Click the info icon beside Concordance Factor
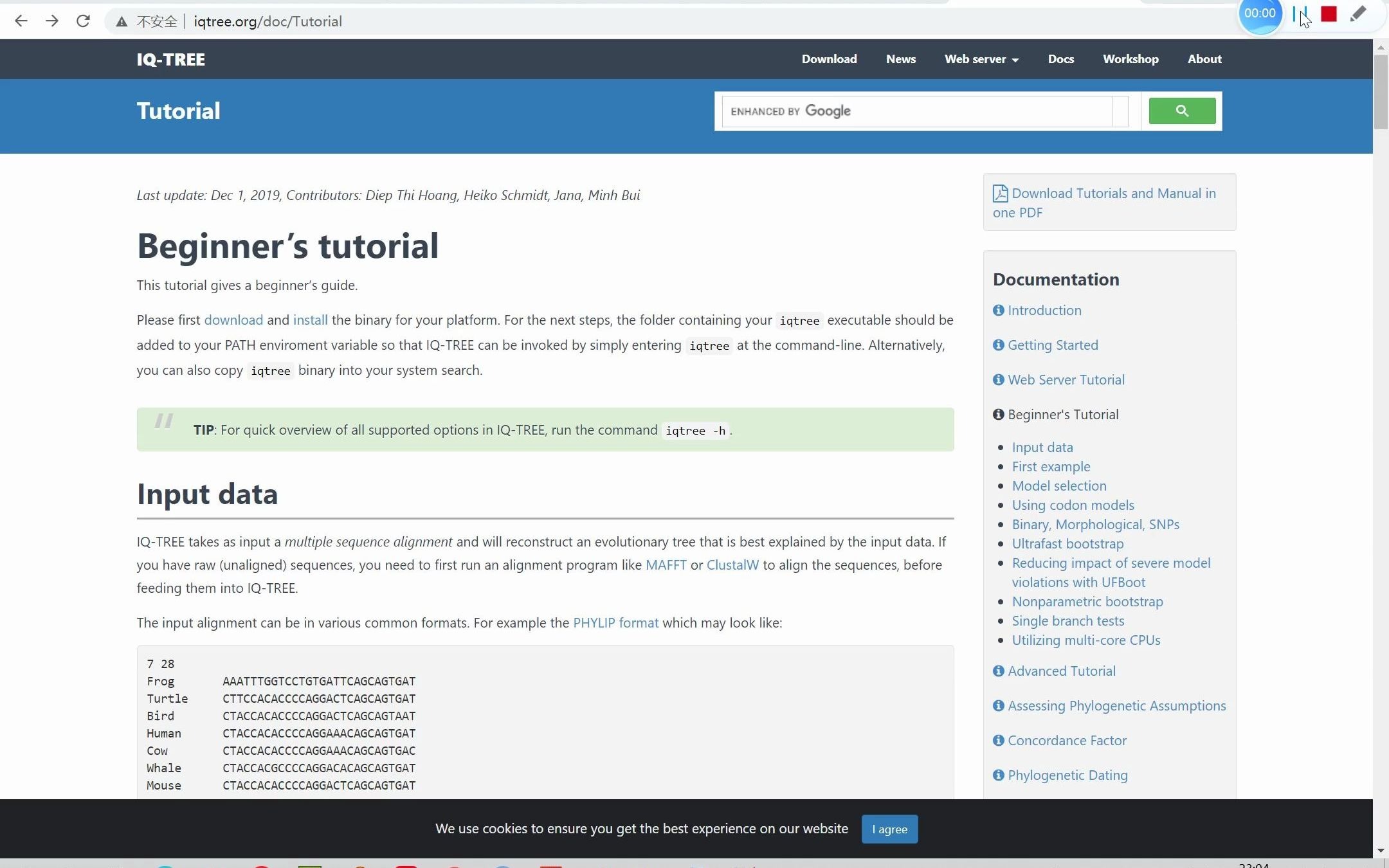The image size is (1389, 868). 998,741
